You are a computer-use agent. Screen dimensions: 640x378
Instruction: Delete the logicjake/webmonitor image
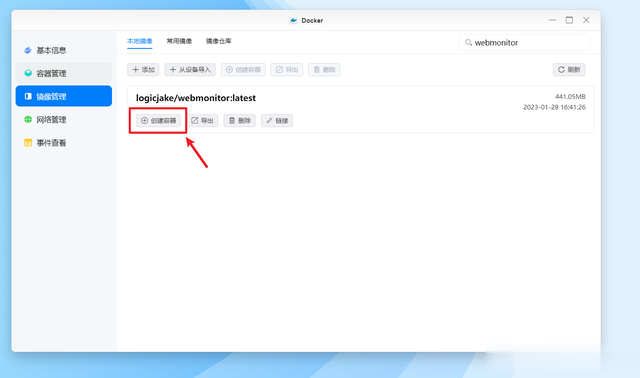coord(240,120)
